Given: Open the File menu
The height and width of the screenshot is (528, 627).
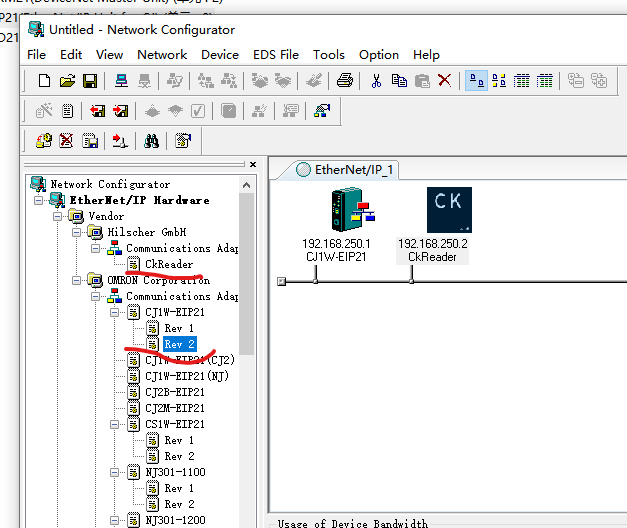Looking at the screenshot, I should tap(36, 54).
